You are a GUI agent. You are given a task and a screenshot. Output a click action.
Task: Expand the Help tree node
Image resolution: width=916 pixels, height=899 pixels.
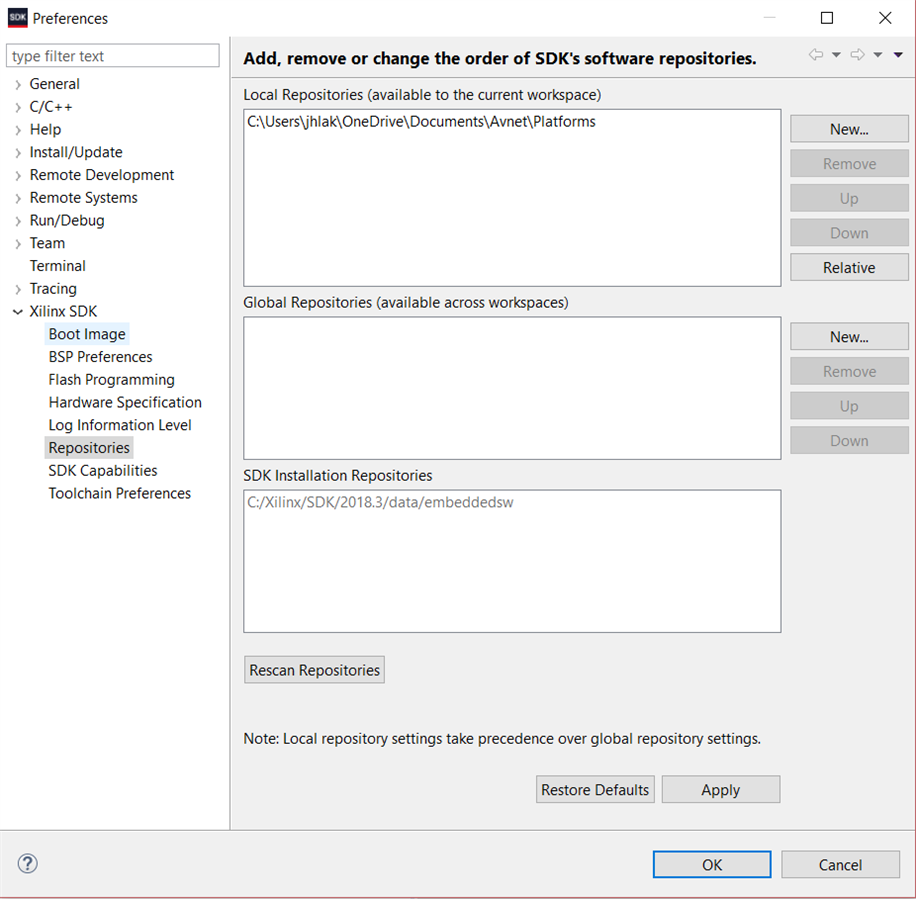(x=18, y=130)
